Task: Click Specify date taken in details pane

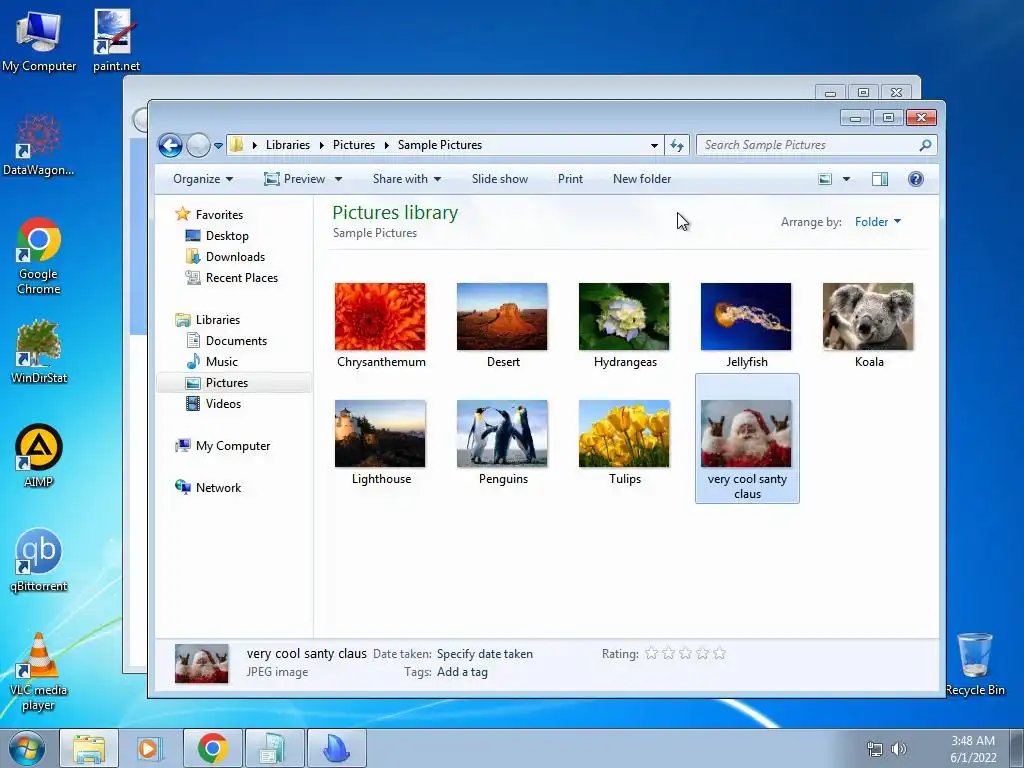Action: (x=485, y=654)
